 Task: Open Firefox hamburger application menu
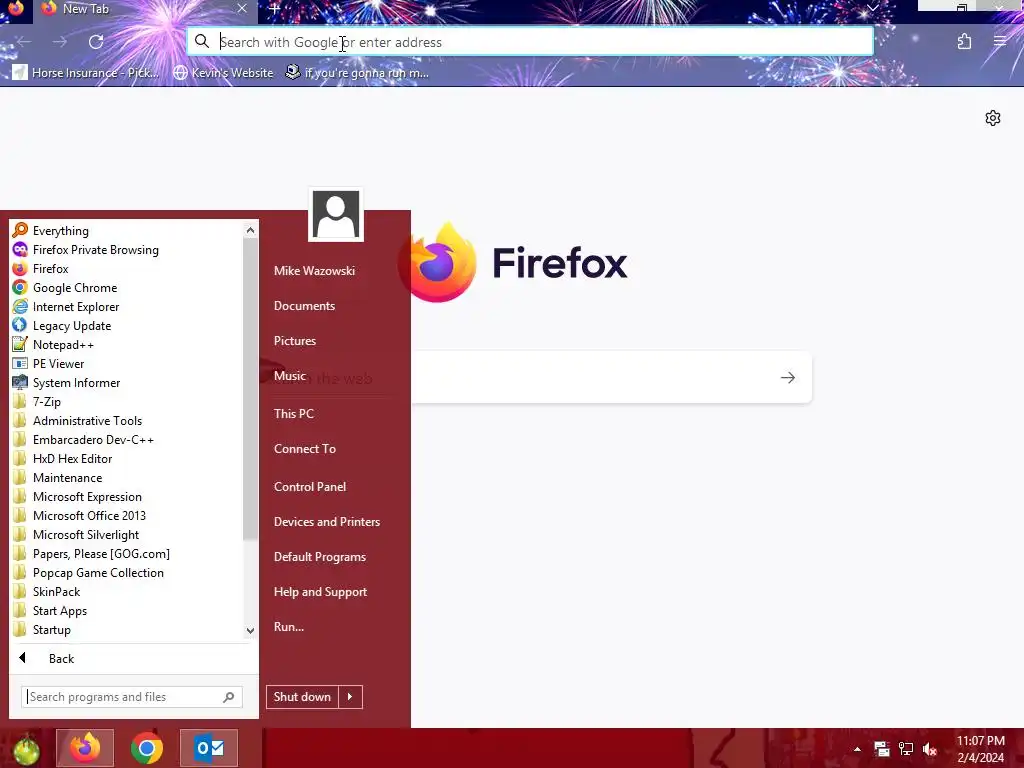click(1000, 42)
